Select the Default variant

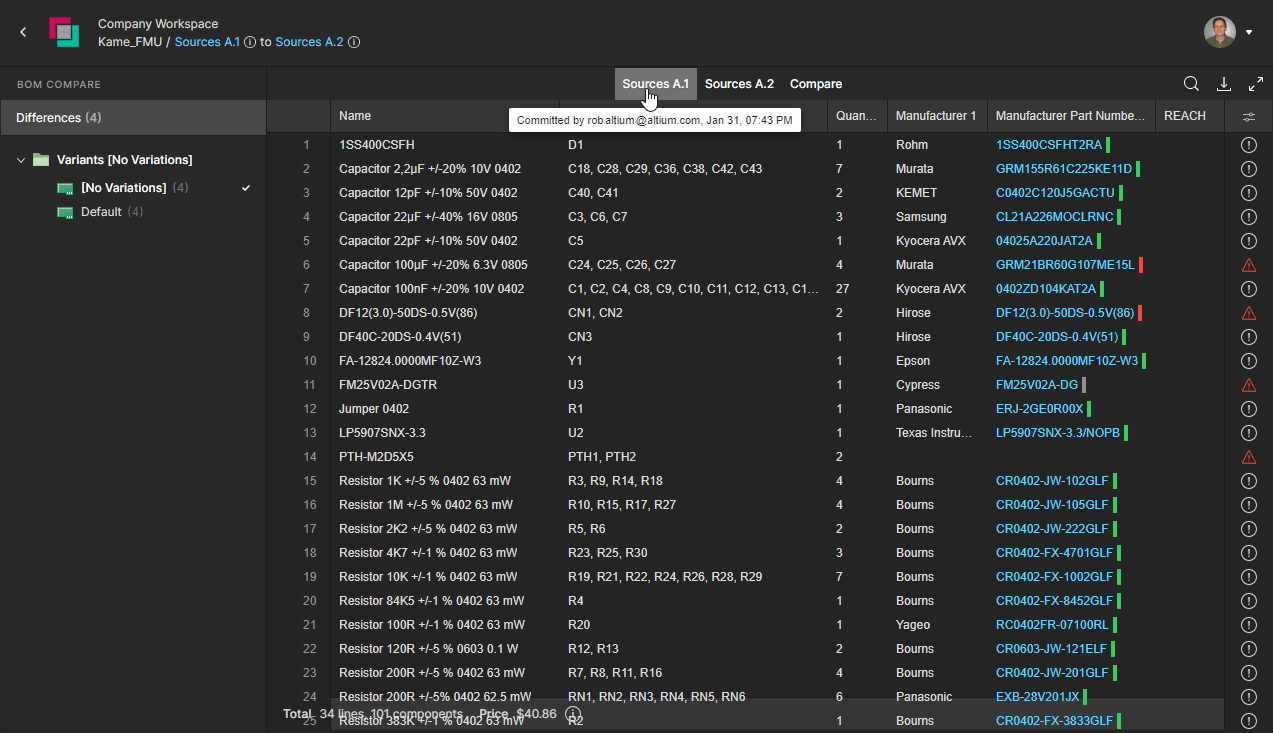(101, 212)
